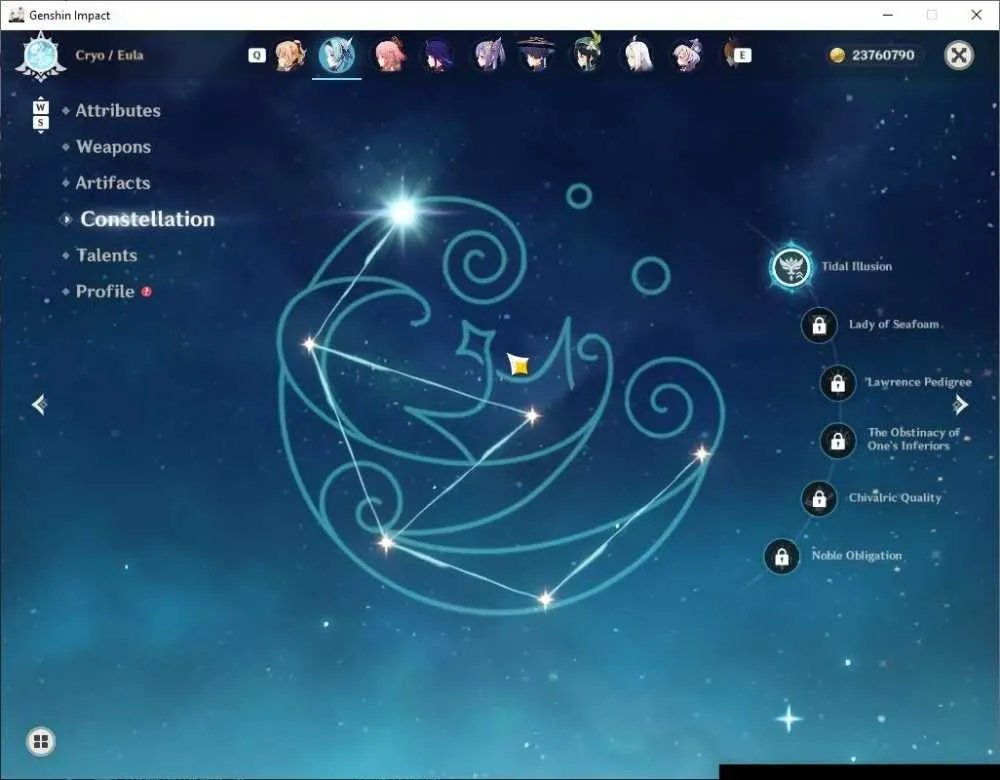View the locked Chivalric Quality node
Viewport: 1000px width, 780px height.
pos(819,498)
